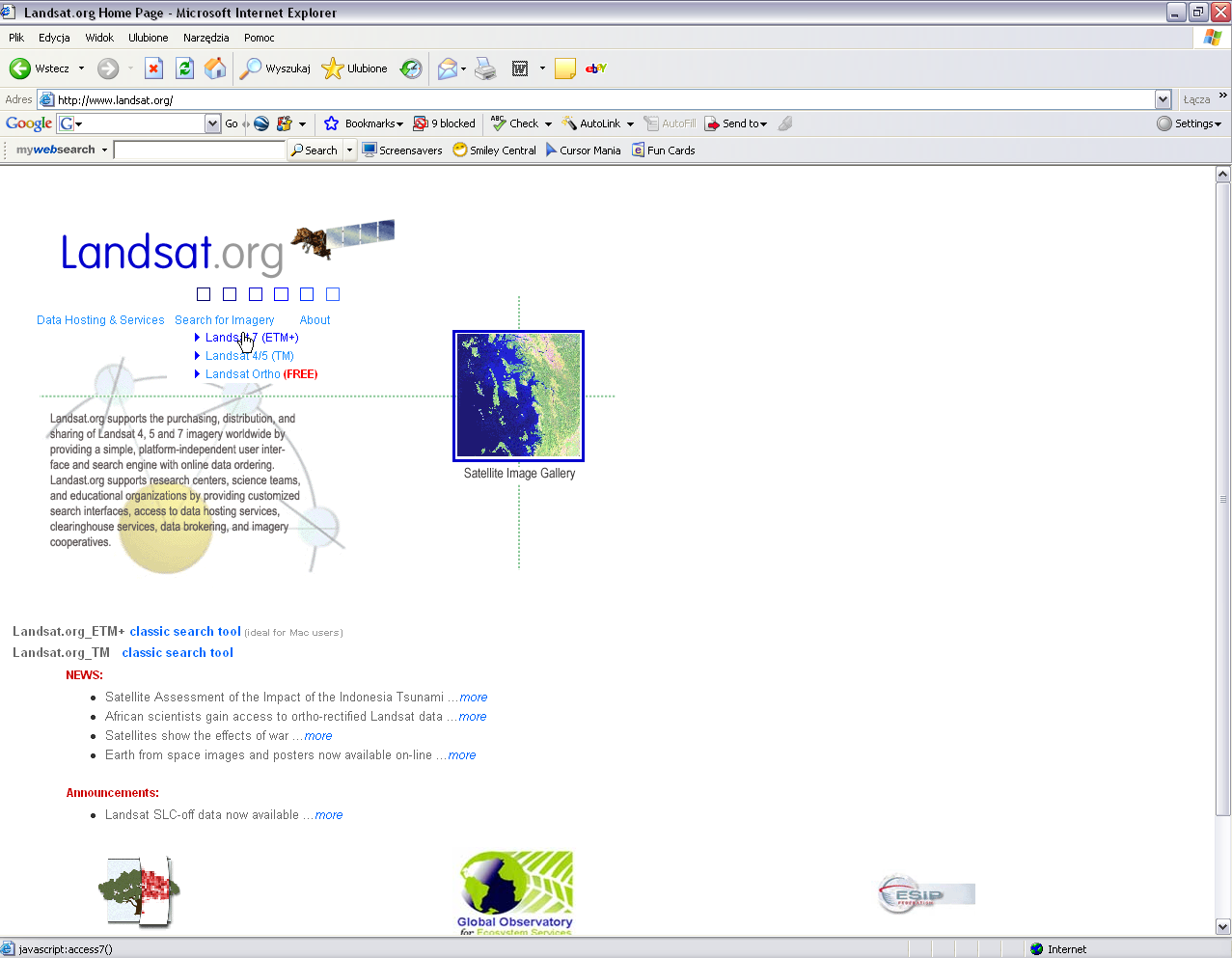Open Screensavers from MyWebSearch bar
Screen dimensions: 1232x958
point(402,151)
